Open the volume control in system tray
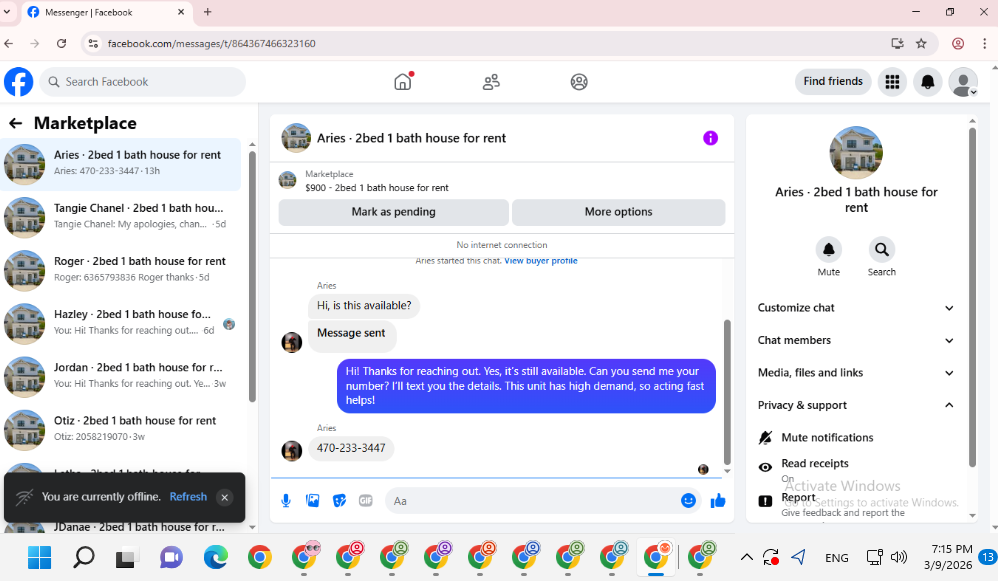Image resolution: width=998 pixels, height=581 pixels. pos(899,557)
